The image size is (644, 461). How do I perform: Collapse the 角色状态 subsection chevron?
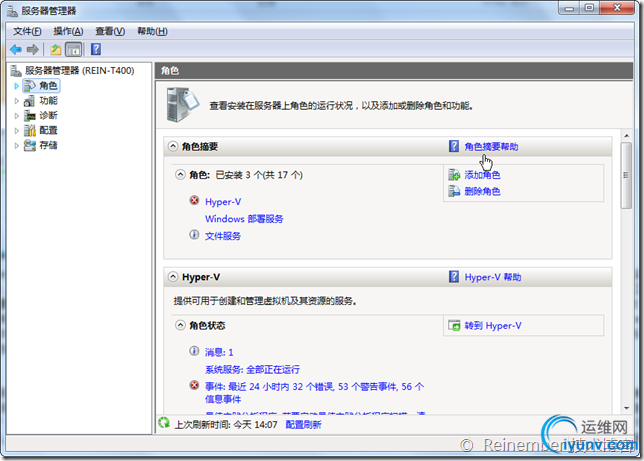tap(180, 325)
